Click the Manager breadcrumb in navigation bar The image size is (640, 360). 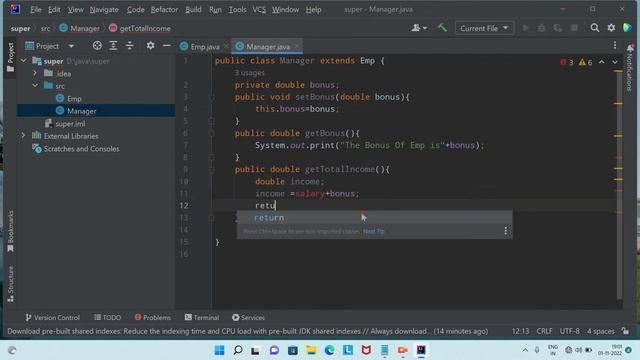point(80,28)
